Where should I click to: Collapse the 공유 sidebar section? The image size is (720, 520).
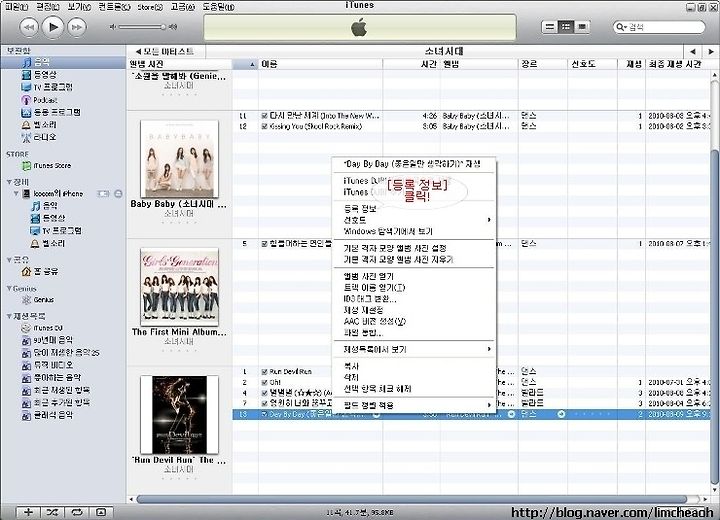[x=9, y=260]
